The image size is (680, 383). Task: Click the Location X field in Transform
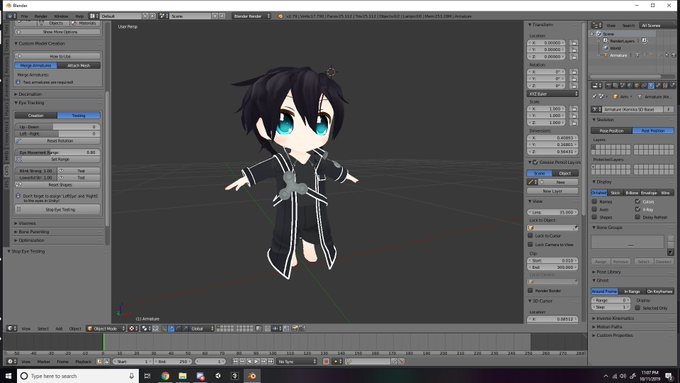click(546, 43)
